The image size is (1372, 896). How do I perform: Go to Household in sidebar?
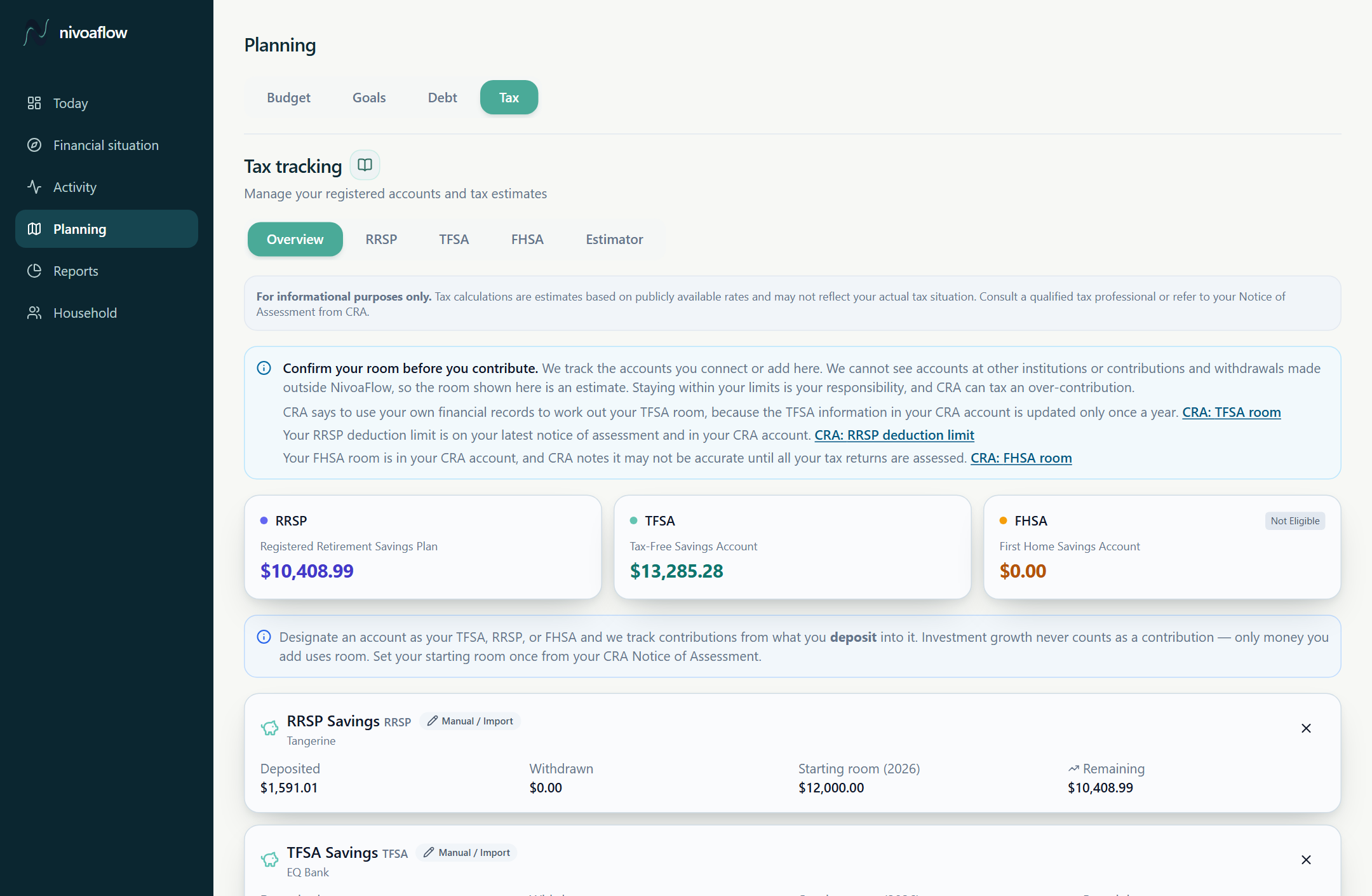click(x=107, y=313)
